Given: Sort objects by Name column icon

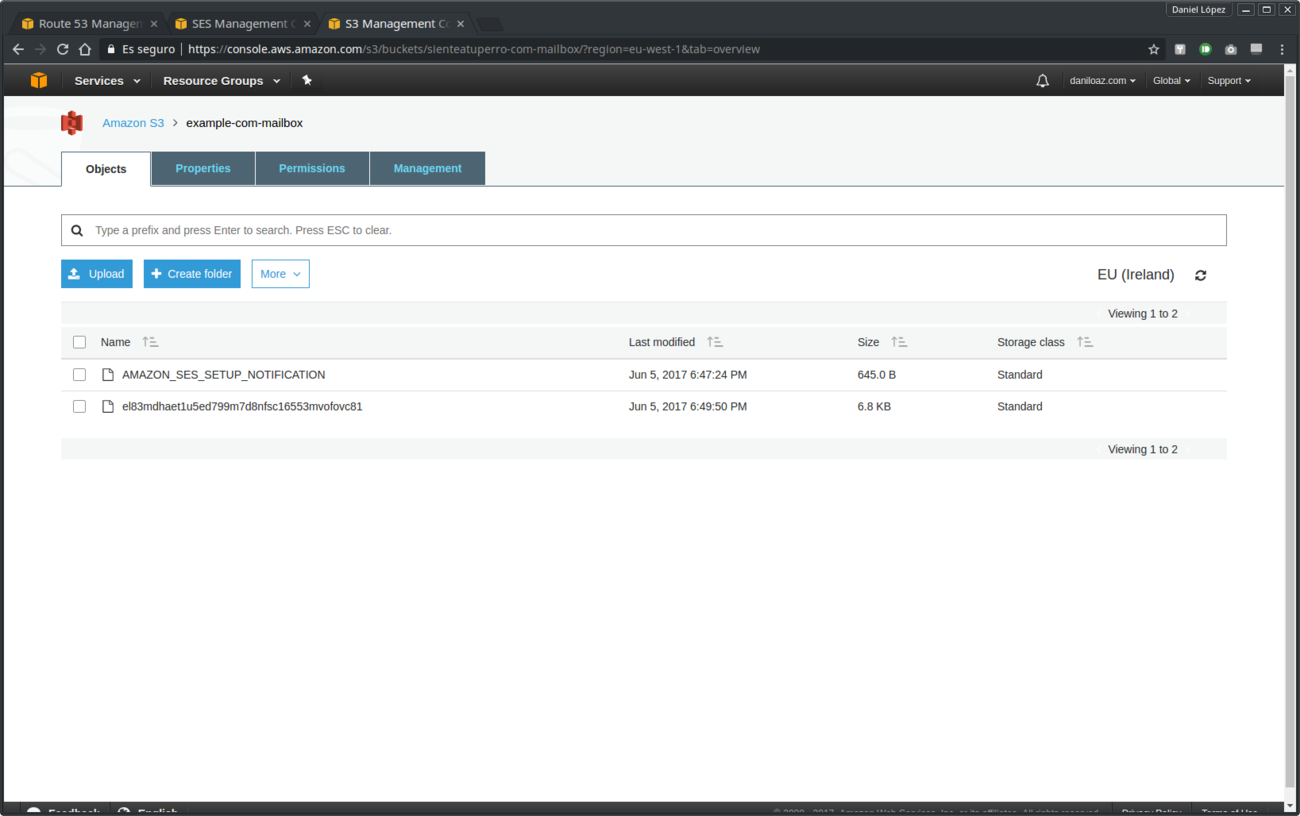Looking at the screenshot, I should pos(150,342).
